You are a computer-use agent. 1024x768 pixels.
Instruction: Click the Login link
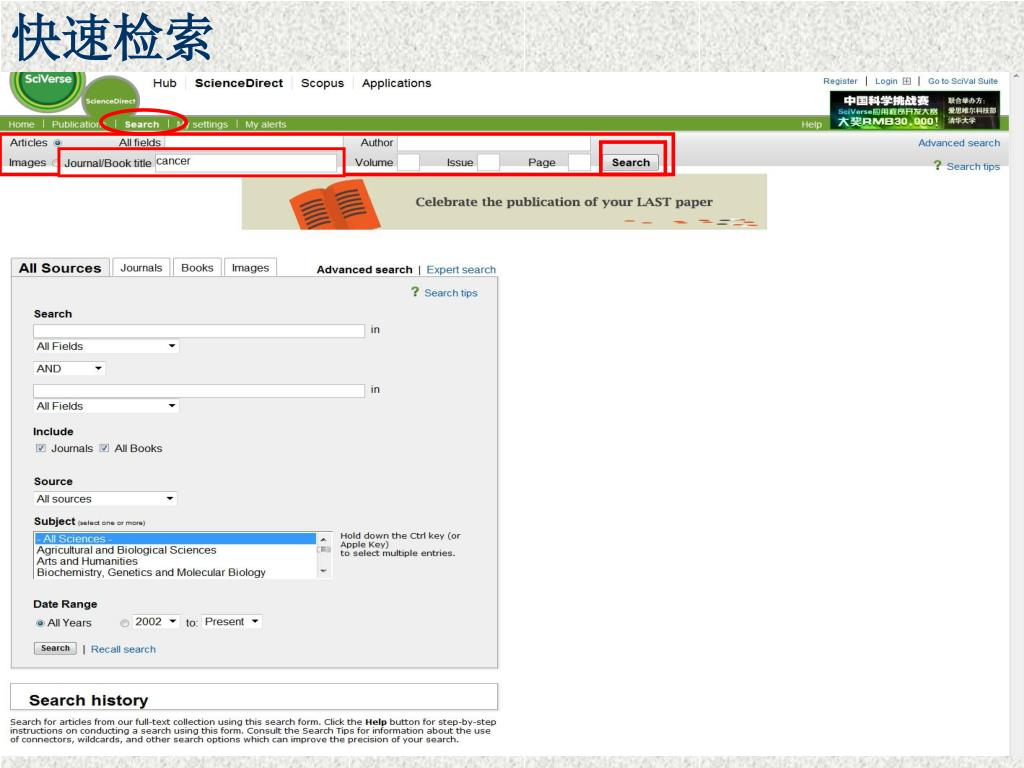[x=886, y=81]
